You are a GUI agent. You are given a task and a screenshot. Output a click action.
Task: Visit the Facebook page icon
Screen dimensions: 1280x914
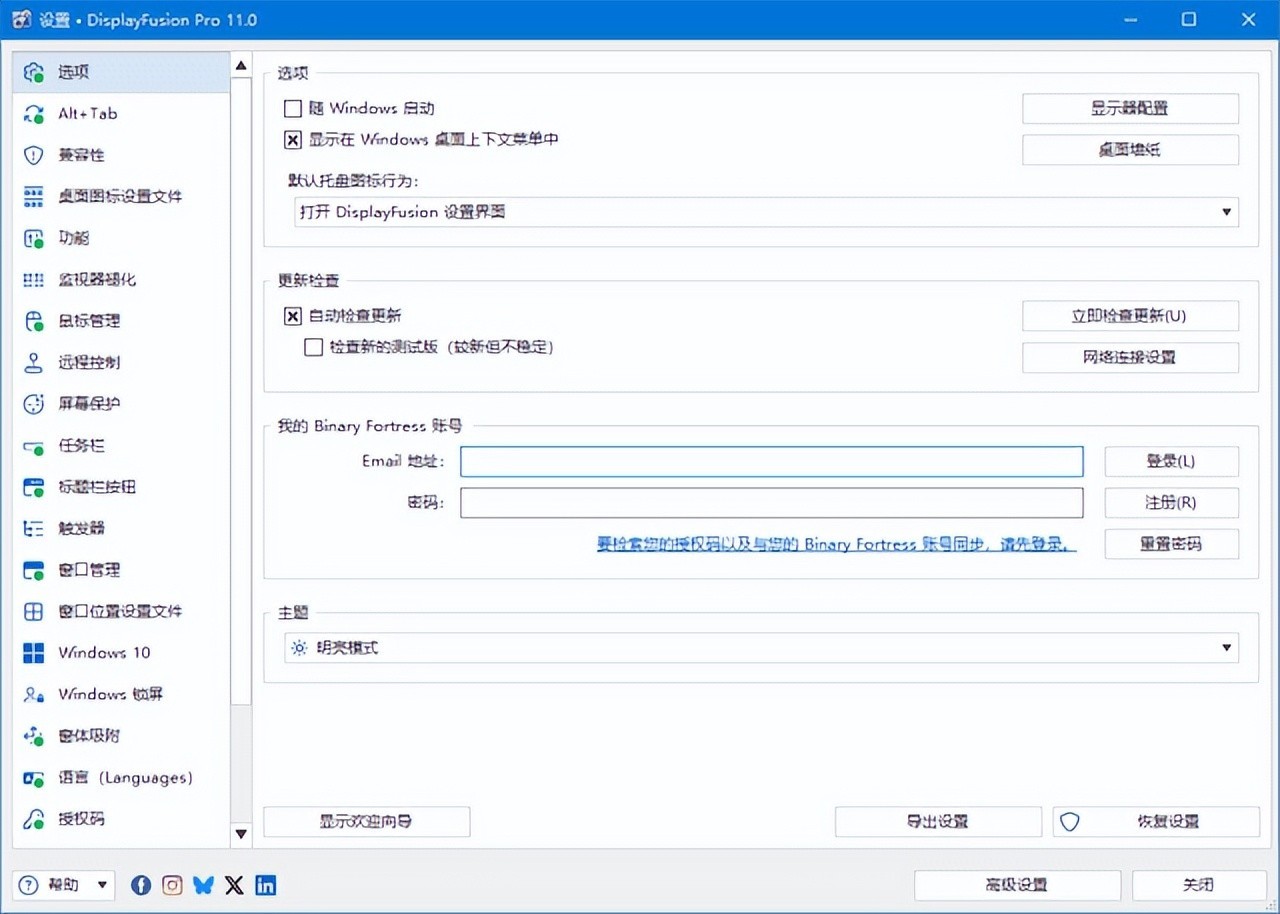tap(141, 885)
